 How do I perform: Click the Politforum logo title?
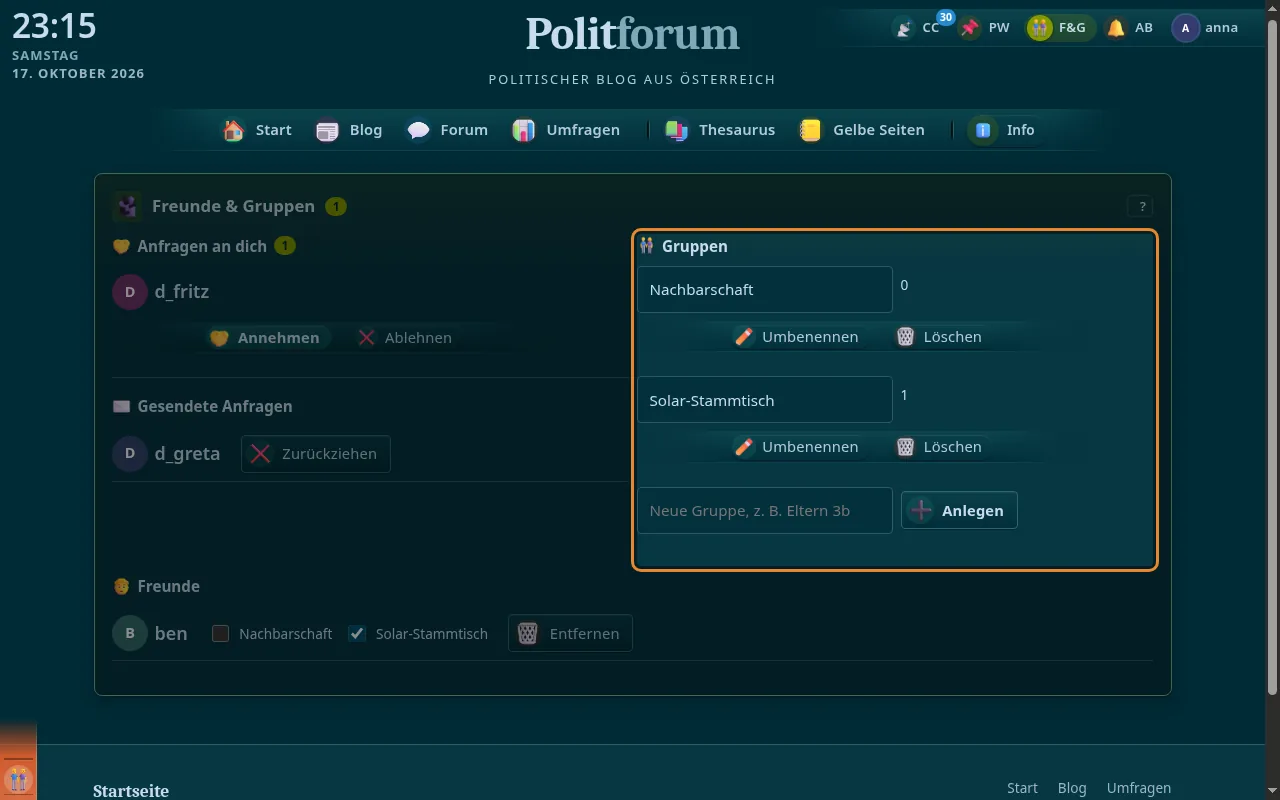(x=632, y=34)
